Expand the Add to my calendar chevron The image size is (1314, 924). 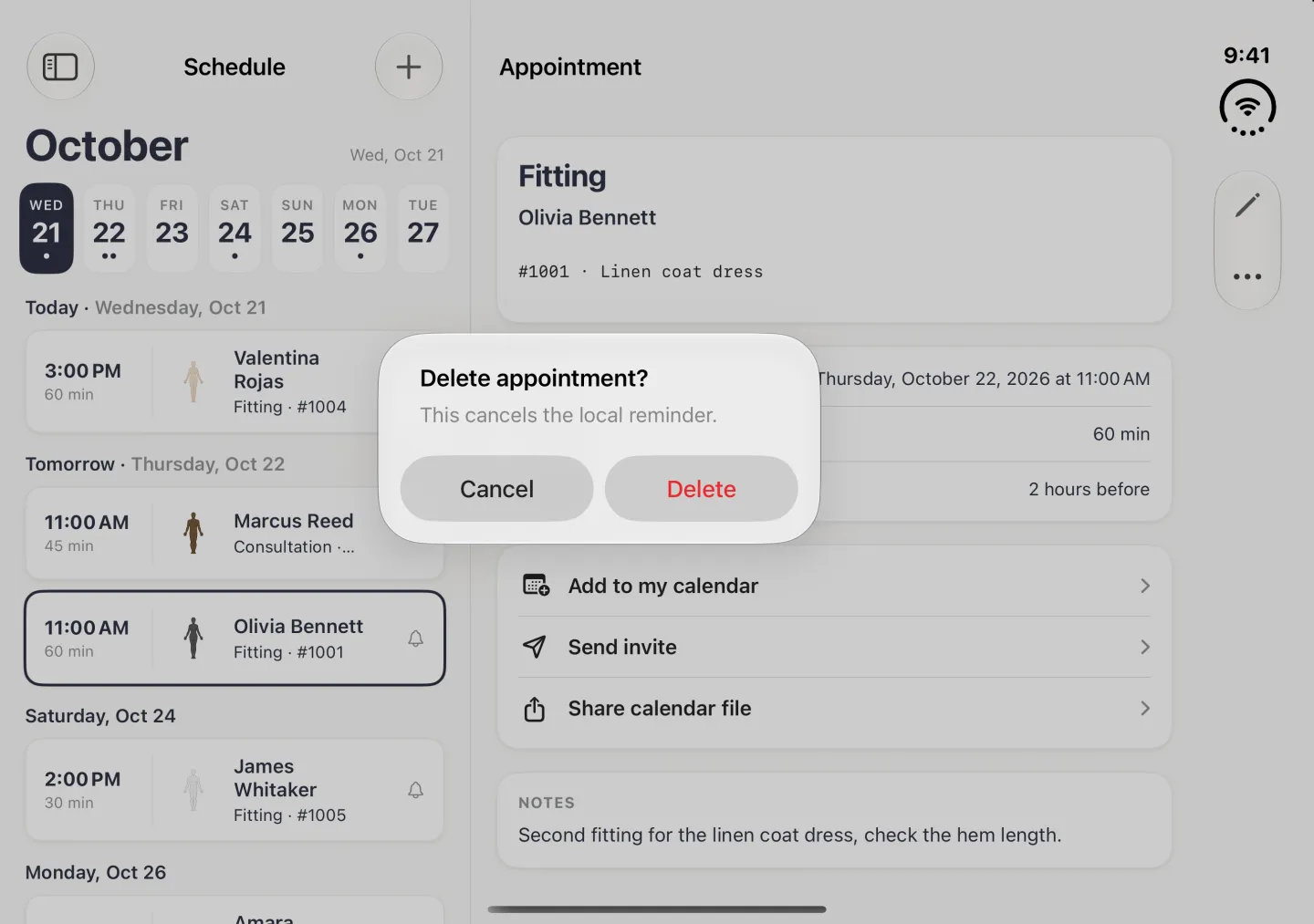[x=1144, y=586]
